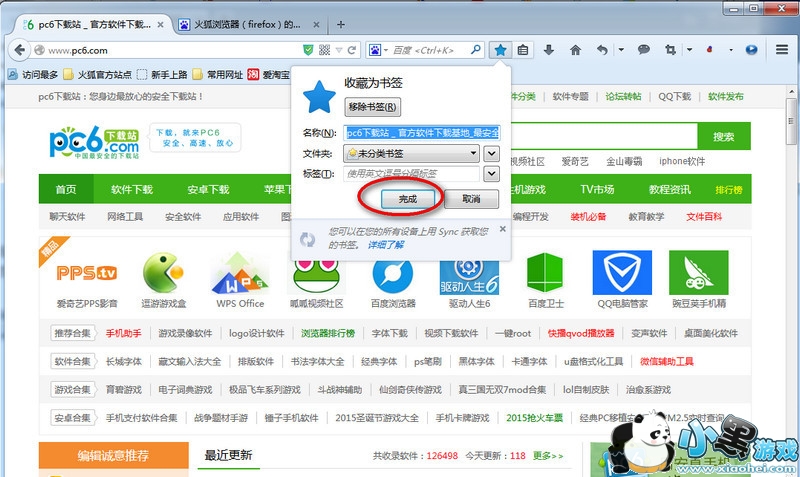Click the 排行榜 navigation link
The image size is (800, 477).
click(729, 189)
